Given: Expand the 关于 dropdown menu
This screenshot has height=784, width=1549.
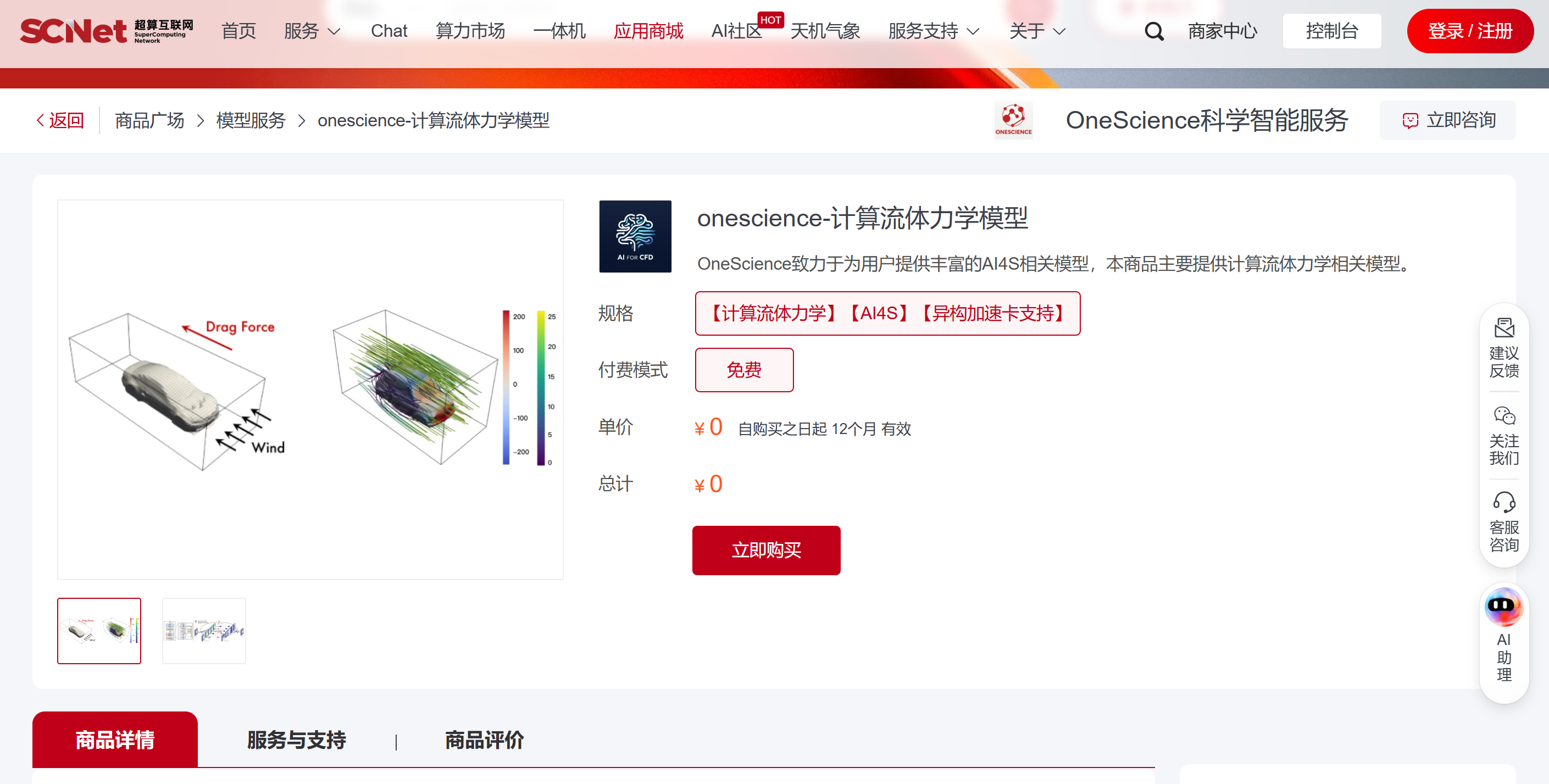Looking at the screenshot, I should [1037, 31].
